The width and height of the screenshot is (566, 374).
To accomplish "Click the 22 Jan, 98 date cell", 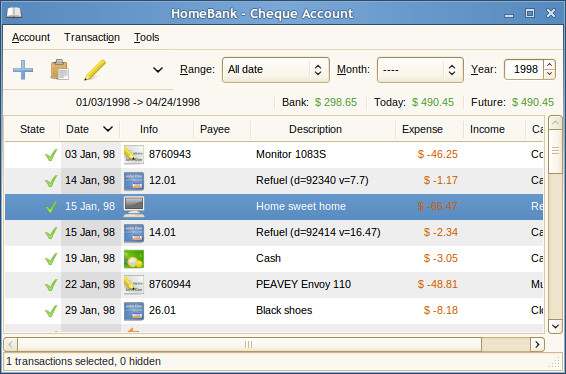I will point(90,284).
